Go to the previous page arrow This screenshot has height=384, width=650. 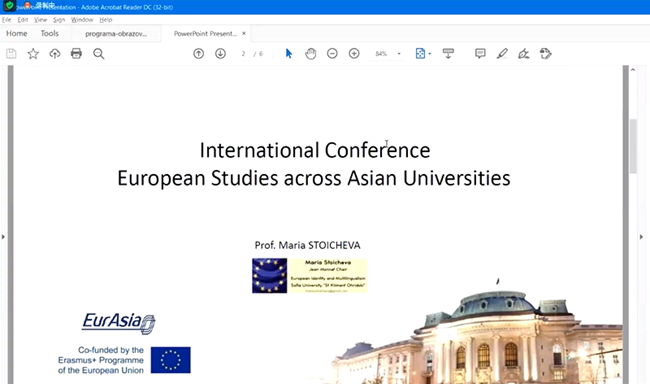[199, 53]
